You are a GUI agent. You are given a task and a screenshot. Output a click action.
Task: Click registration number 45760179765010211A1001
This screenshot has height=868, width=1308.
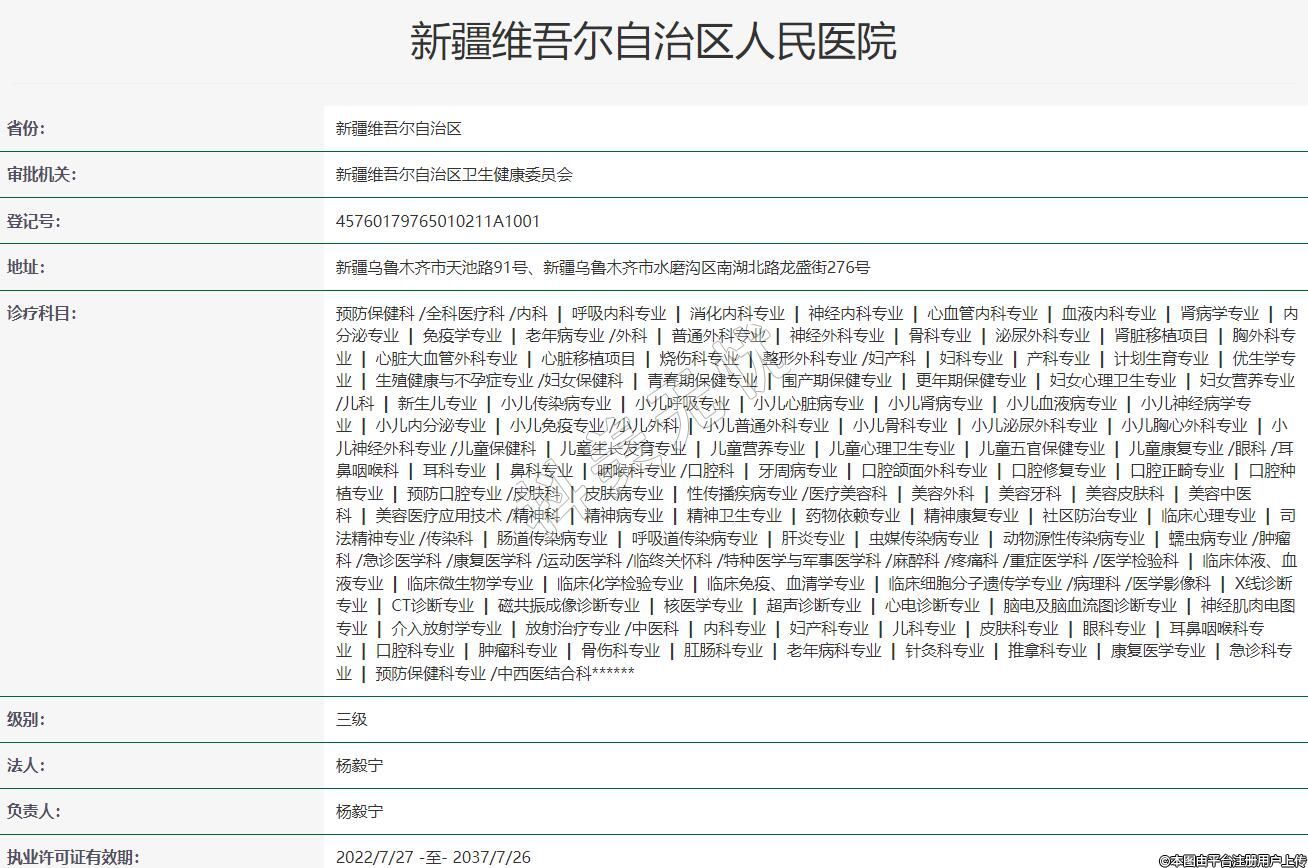[437, 221]
